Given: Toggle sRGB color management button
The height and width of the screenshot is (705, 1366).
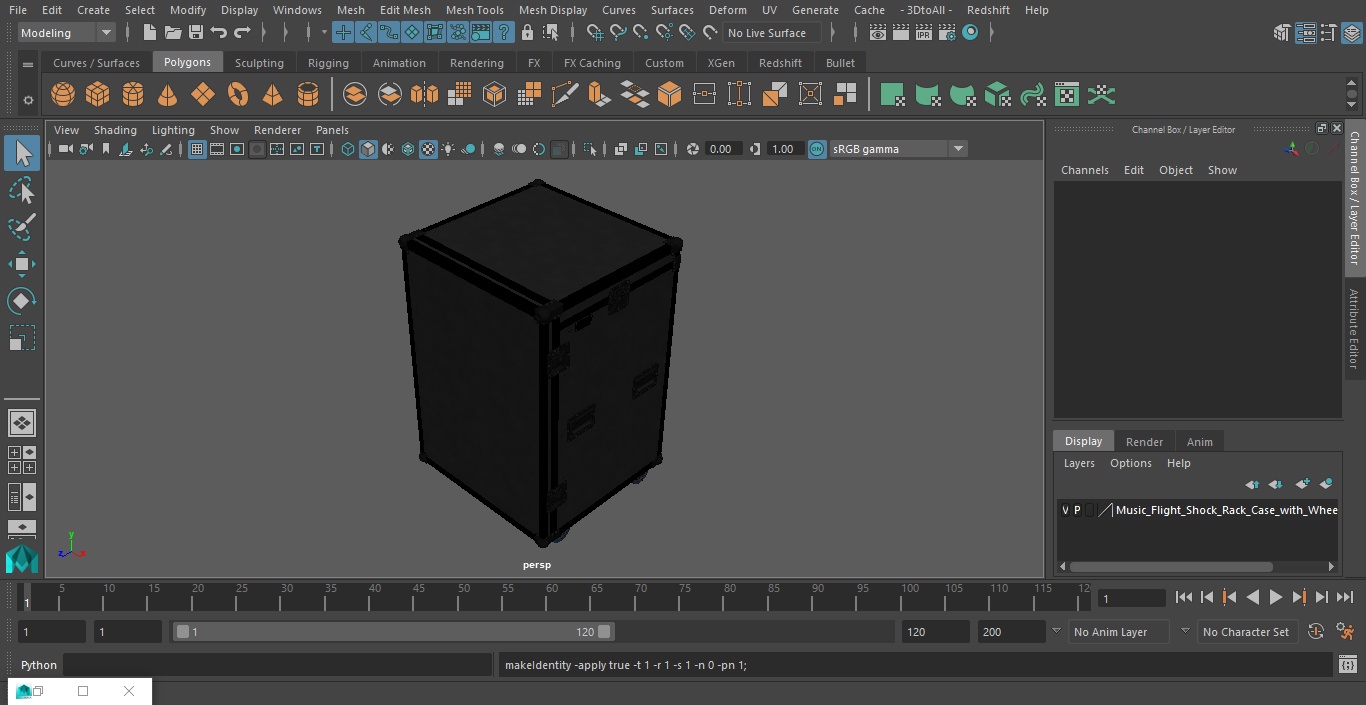Looking at the screenshot, I should pyautogui.click(x=817, y=149).
